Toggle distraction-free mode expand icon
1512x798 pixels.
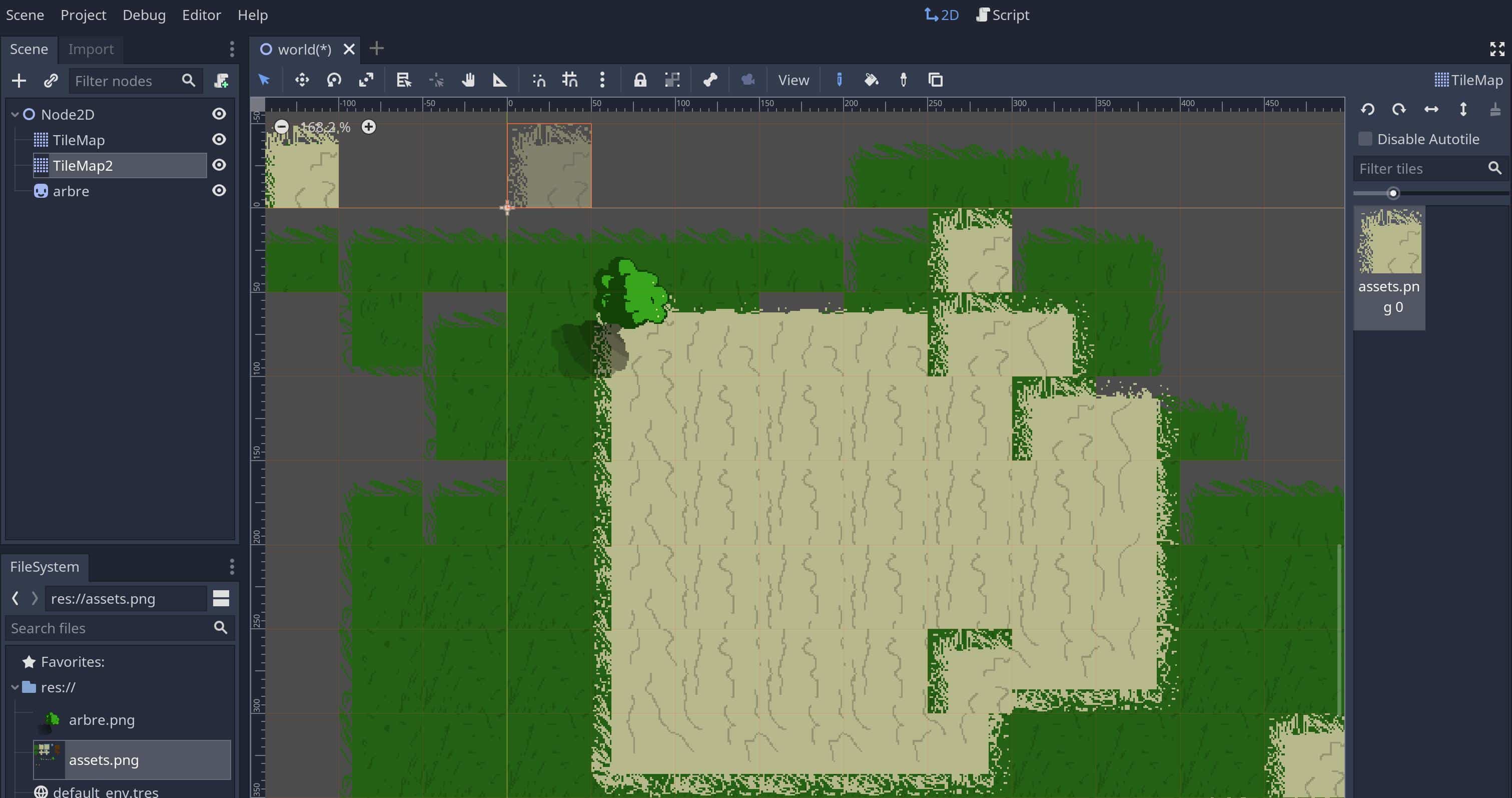coord(1497,50)
